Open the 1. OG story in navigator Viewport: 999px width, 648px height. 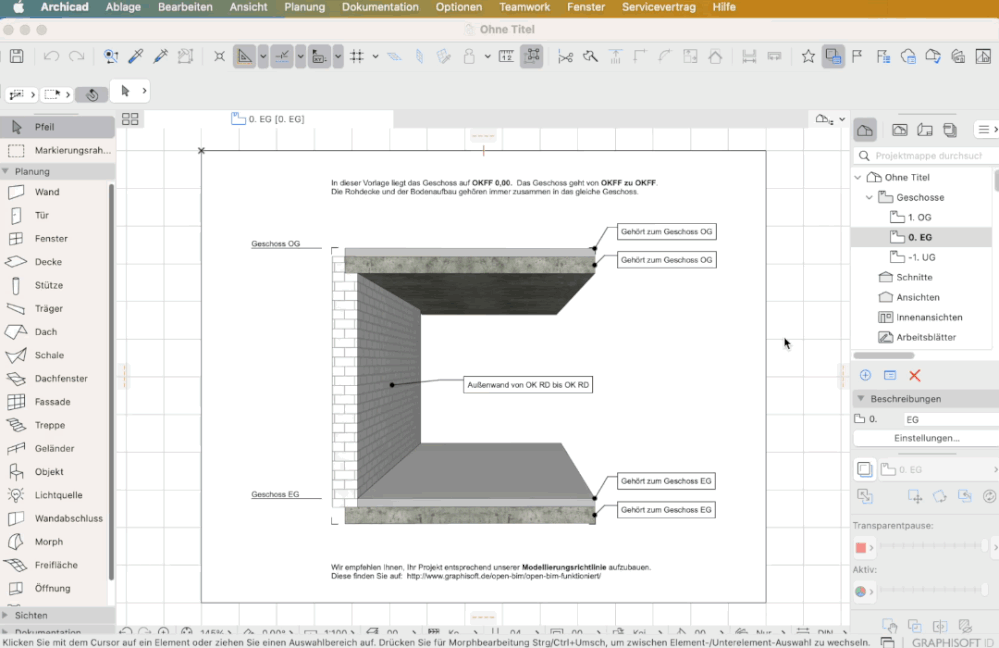point(919,217)
